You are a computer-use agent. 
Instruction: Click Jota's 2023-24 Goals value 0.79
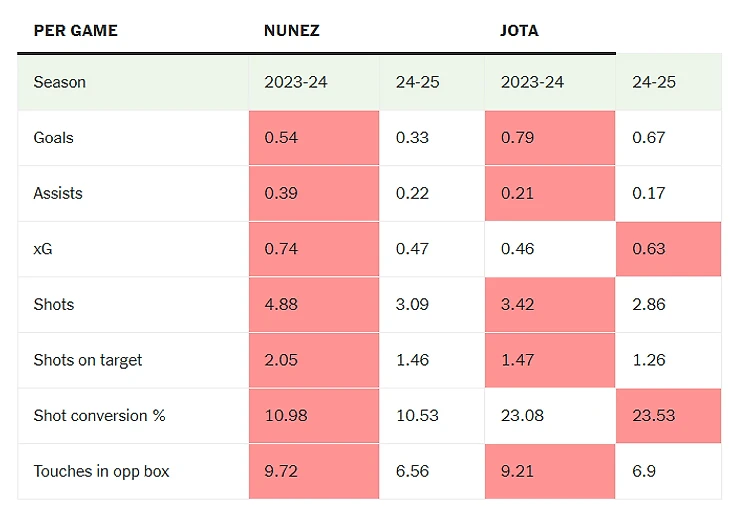(517, 137)
